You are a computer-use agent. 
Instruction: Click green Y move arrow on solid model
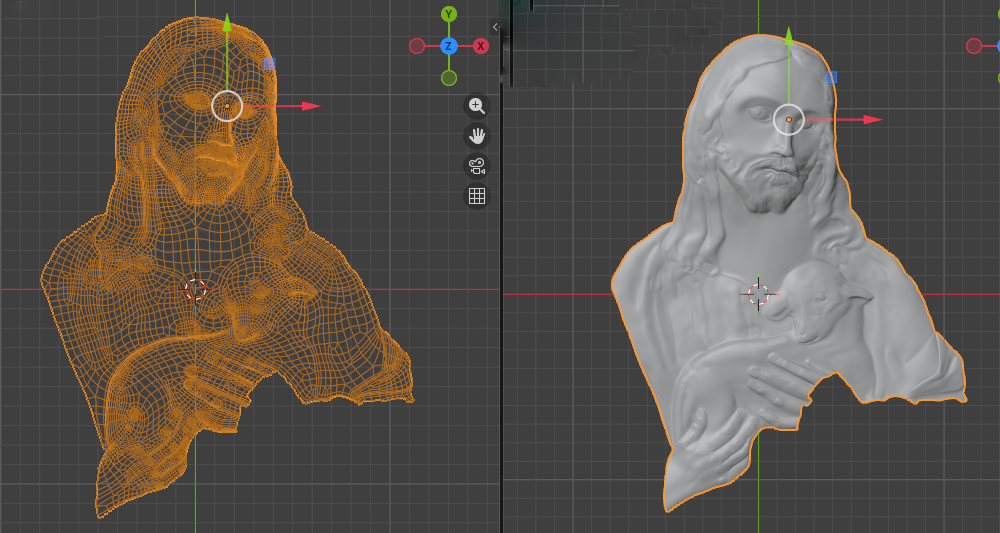coord(789,38)
